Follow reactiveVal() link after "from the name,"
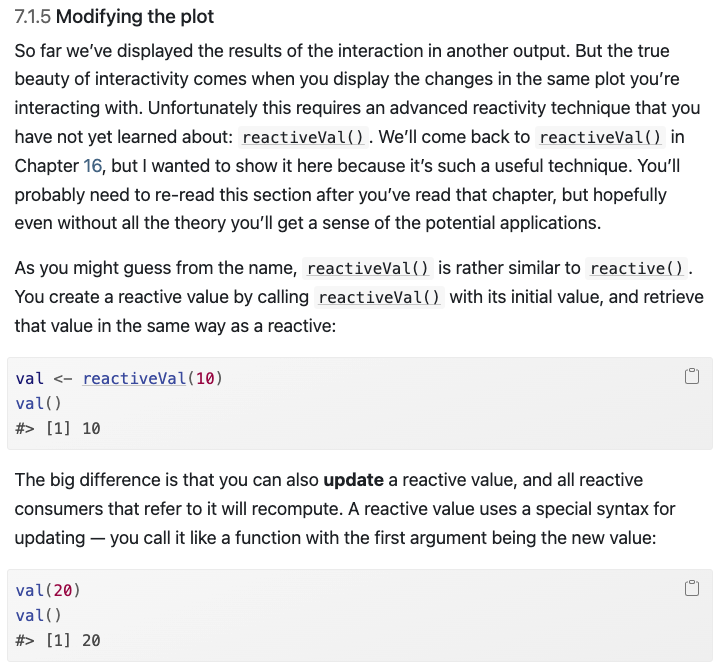The image size is (719, 672). (x=367, y=269)
